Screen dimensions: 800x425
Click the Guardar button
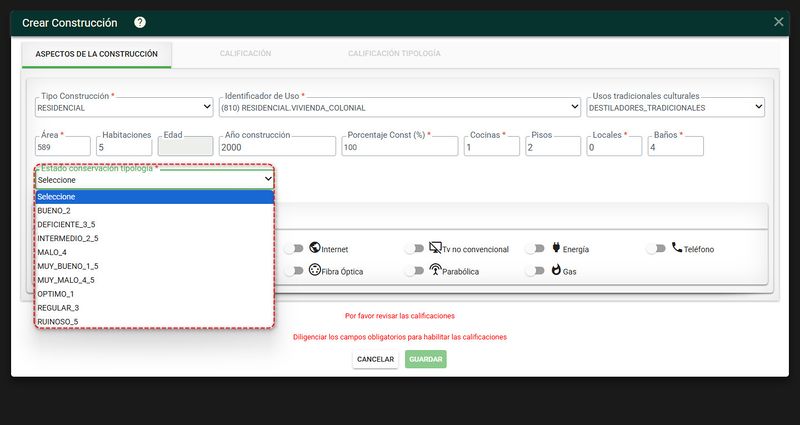click(426, 359)
